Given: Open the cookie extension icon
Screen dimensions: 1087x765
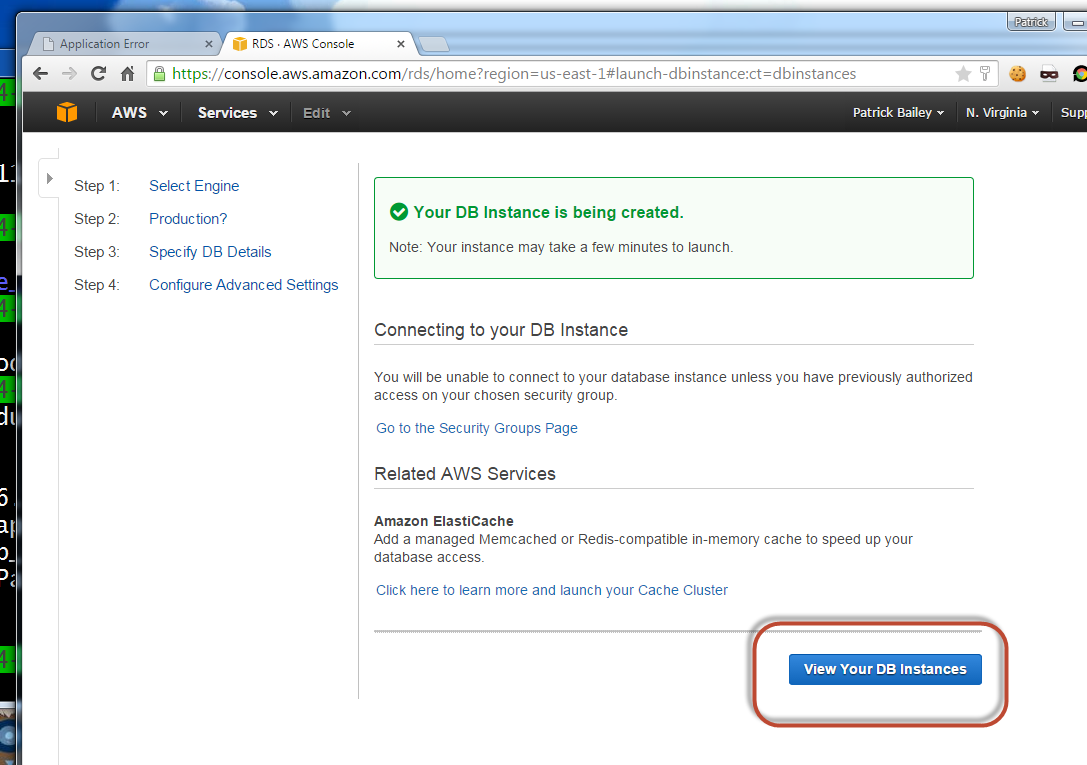Looking at the screenshot, I should coord(1017,73).
